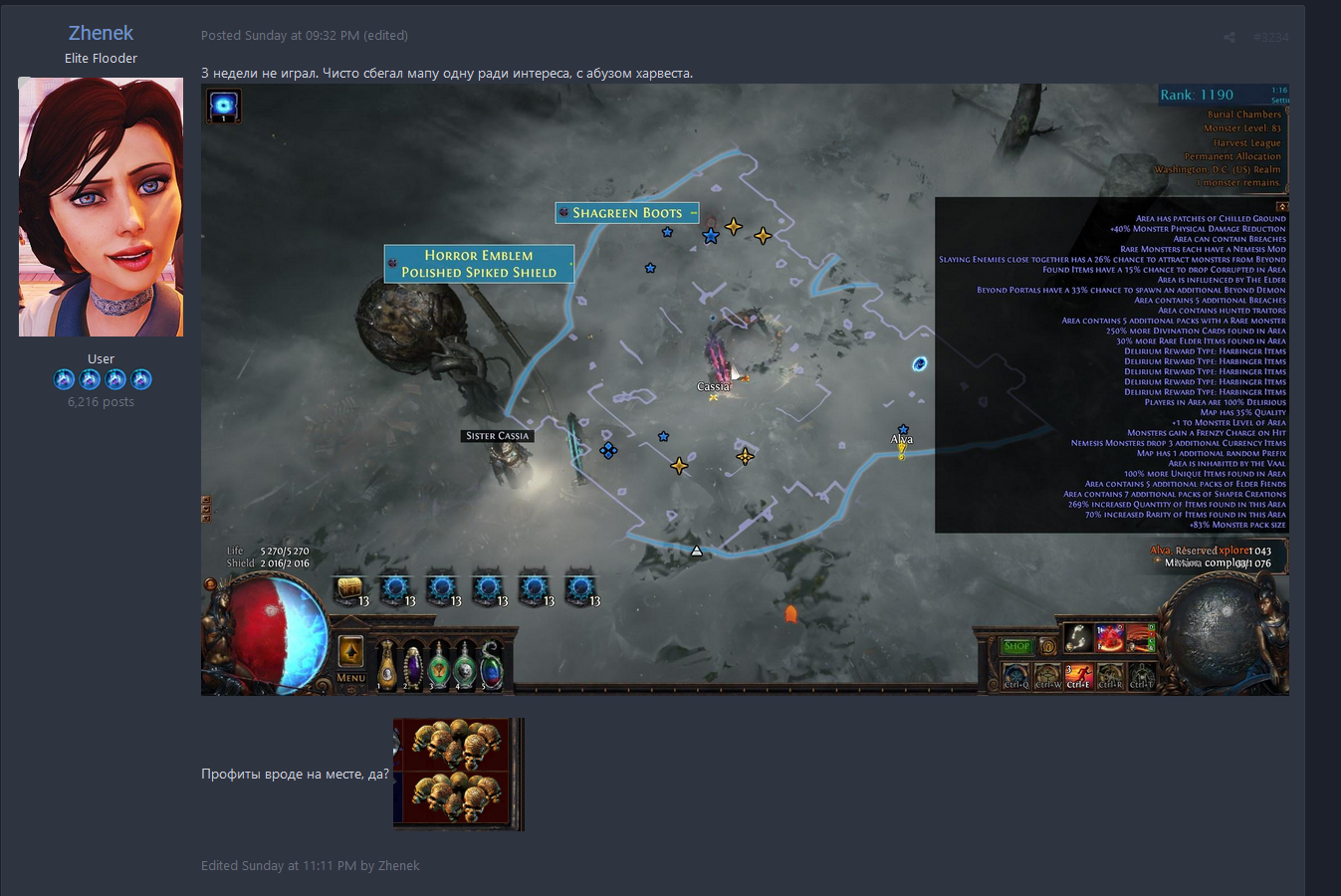The width and height of the screenshot is (1341, 896).
Task: Select the footprints movement skill icon
Action: click(1079, 637)
